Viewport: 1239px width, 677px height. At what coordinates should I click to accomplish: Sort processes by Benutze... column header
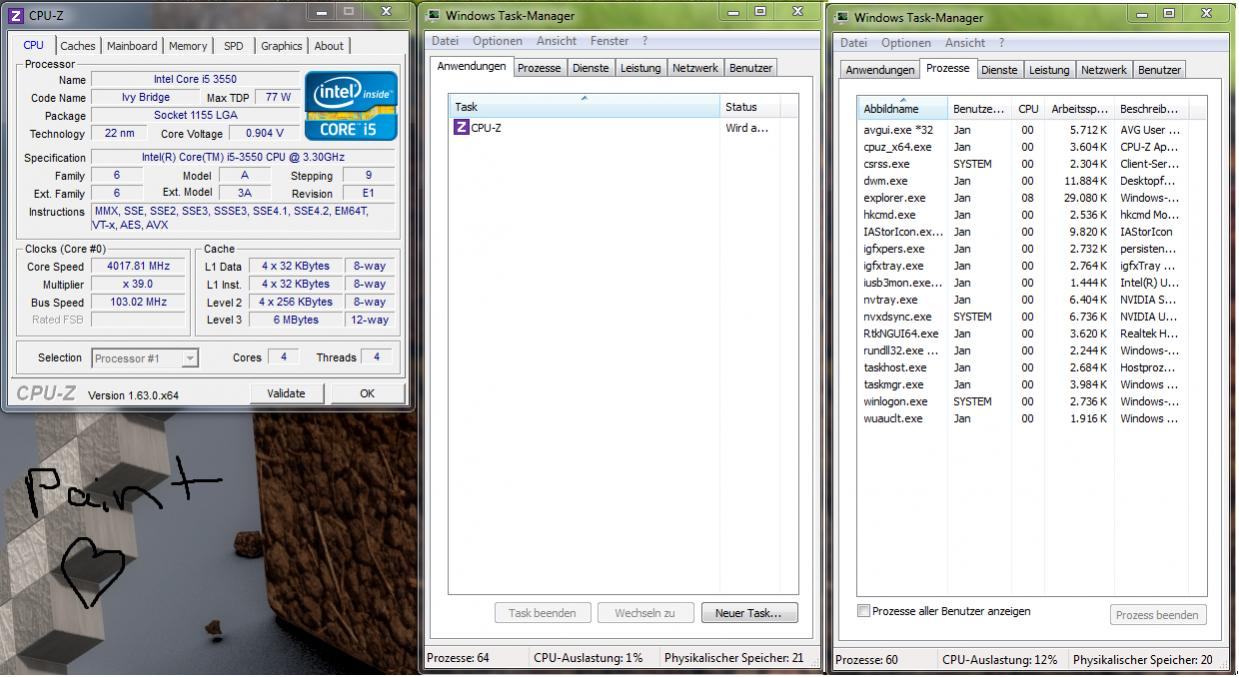(x=980, y=108)
